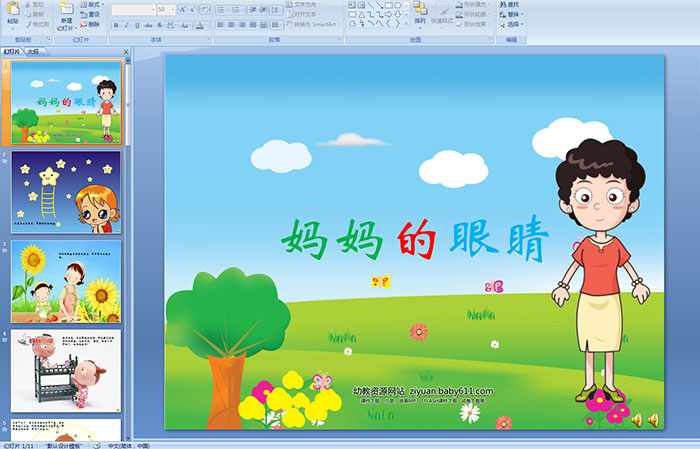
Task: Reset the slide with 重设 button
Action: tap(90, 14)
